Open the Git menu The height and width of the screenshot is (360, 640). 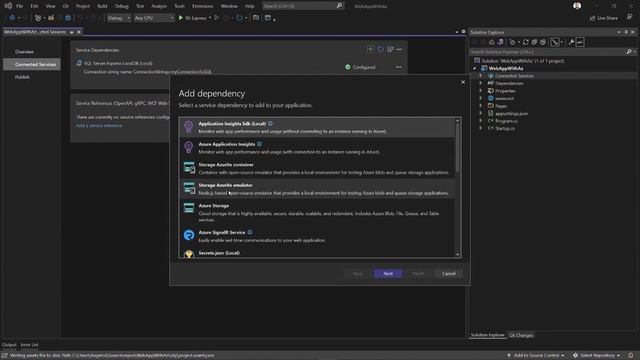tap(66, 6)
